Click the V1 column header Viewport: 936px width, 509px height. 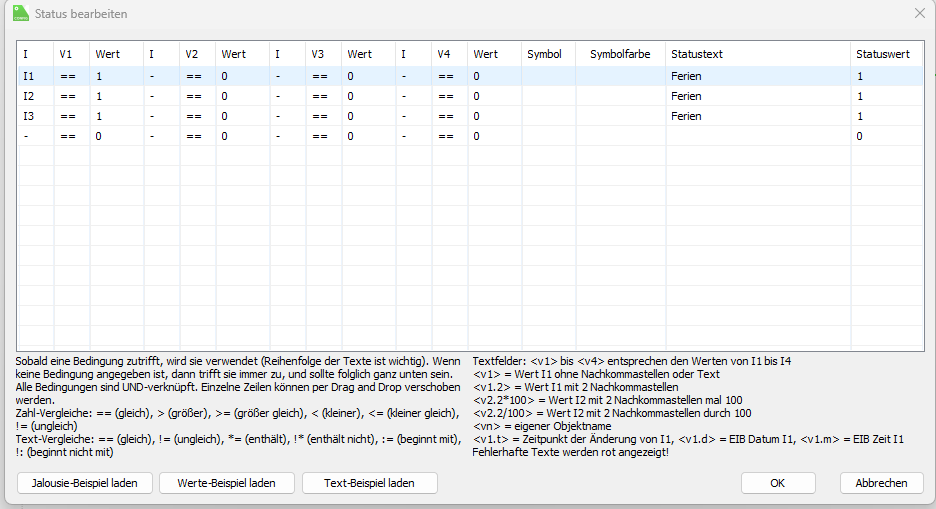pos(72,54)
